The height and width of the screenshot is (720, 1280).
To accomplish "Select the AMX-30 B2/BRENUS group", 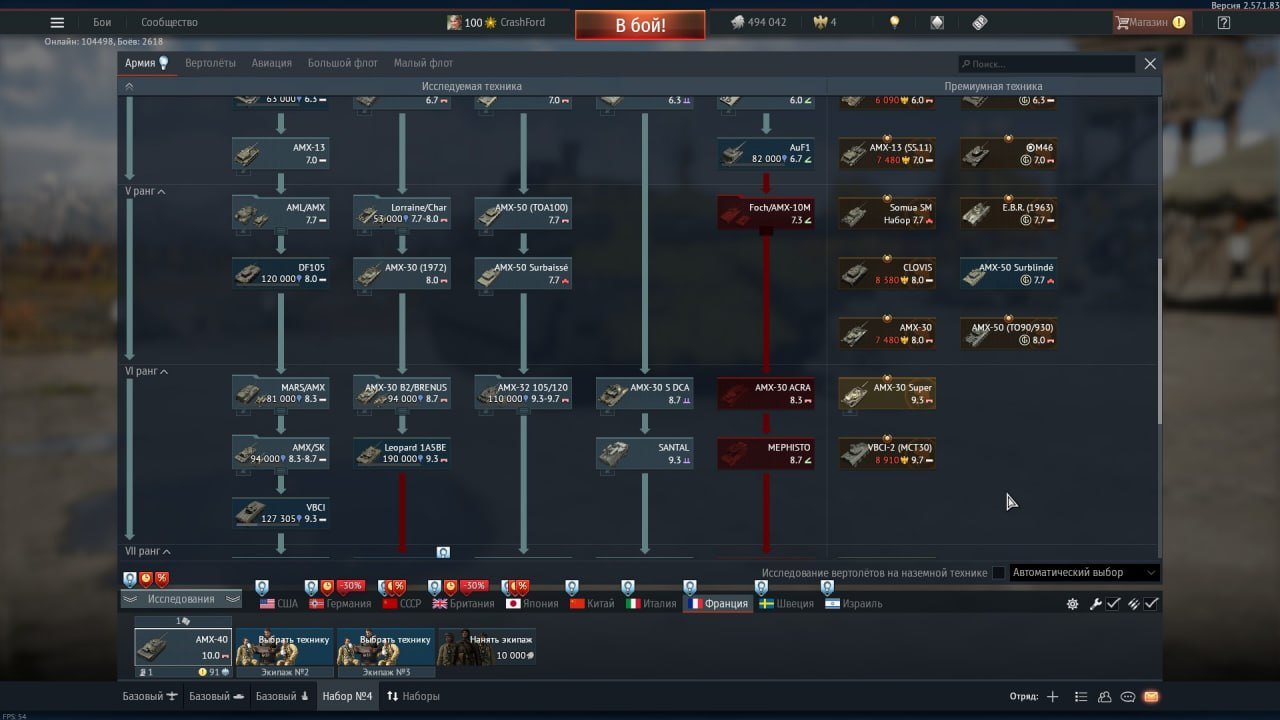I will tap(402, 394).
